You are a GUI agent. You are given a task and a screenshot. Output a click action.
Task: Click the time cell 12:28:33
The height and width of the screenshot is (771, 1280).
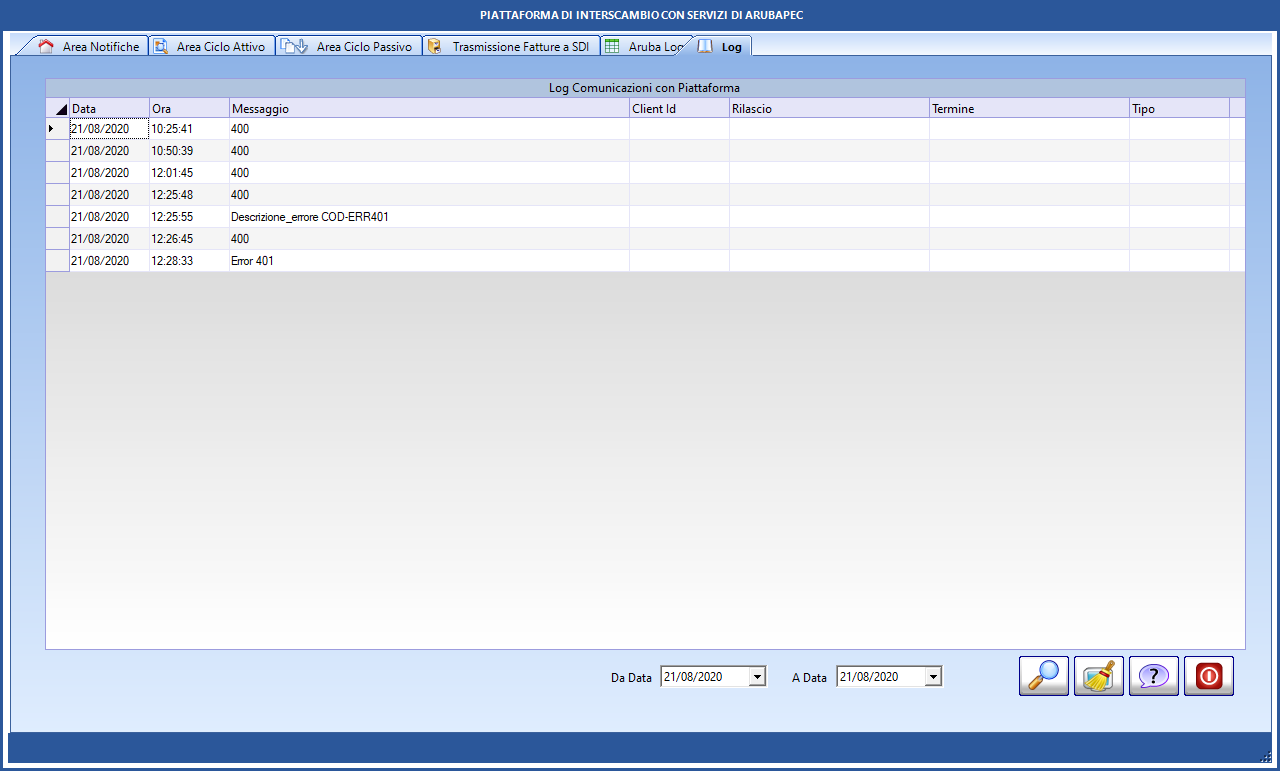pos(189,261)
